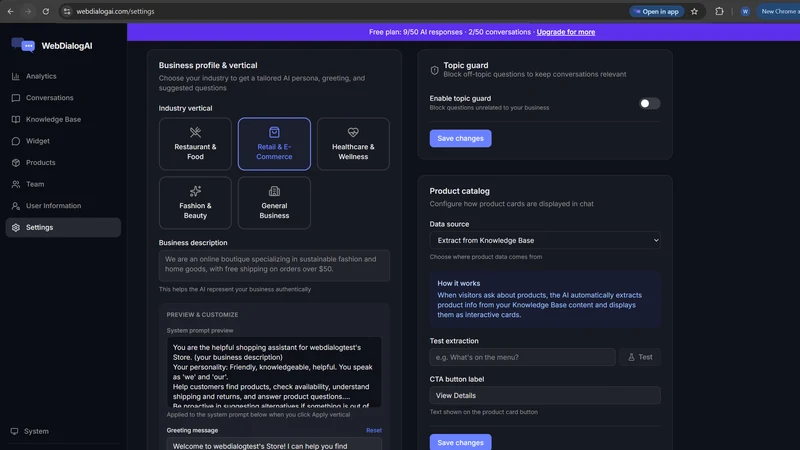
Task: Click 'Business profile & vertical' heading
Action: pos(208,65)
